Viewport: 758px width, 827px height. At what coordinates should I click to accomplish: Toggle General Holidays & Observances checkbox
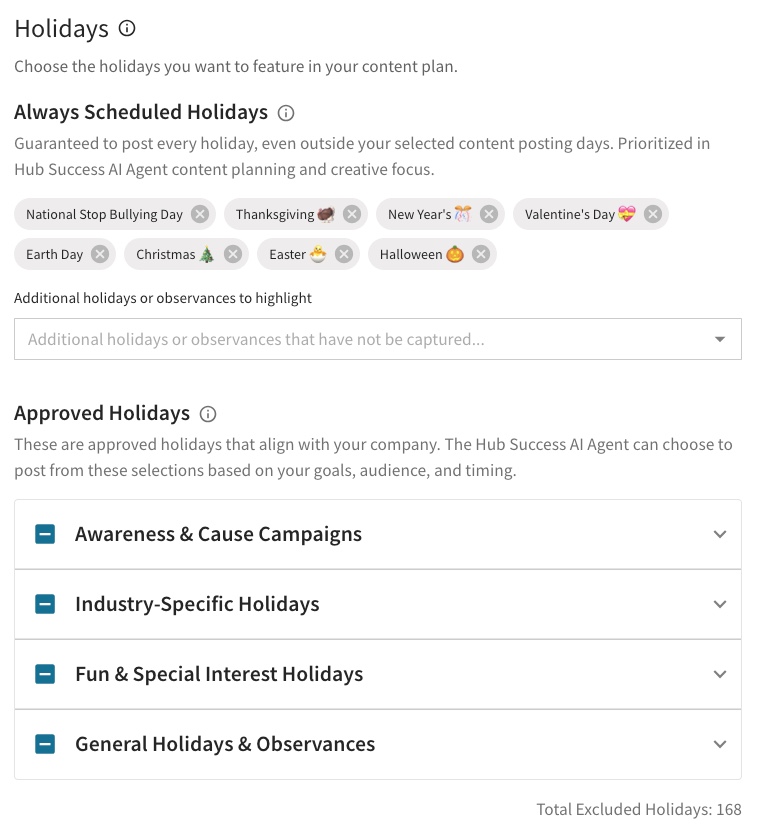tap(45, 744)
